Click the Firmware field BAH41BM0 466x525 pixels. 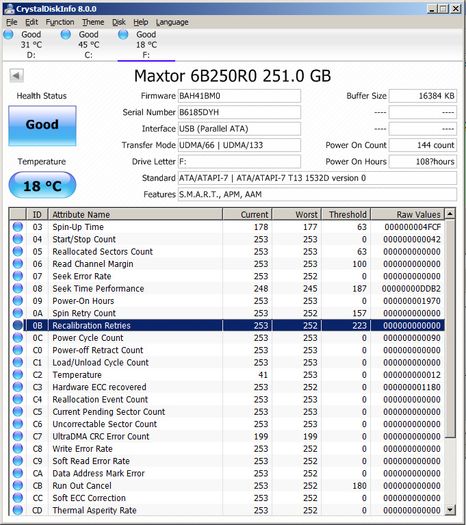(x=239, y=96)
